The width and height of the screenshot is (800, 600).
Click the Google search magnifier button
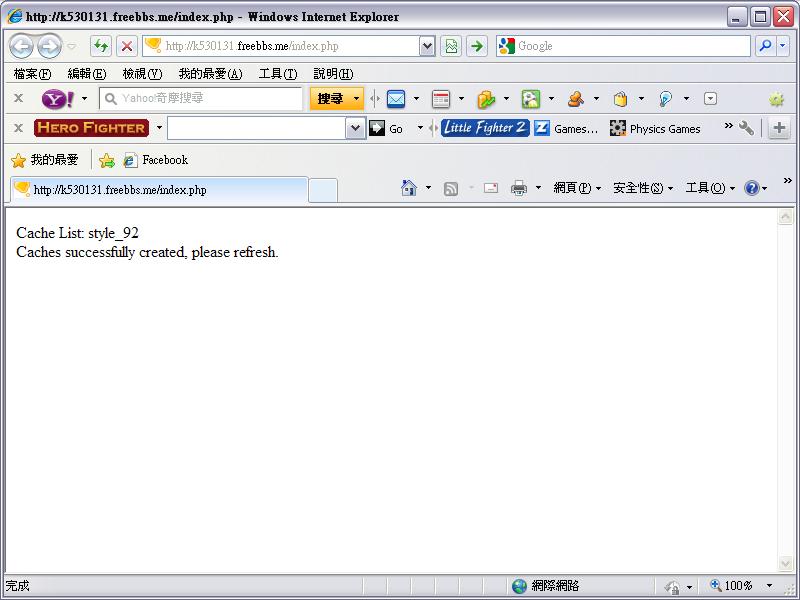765,46
